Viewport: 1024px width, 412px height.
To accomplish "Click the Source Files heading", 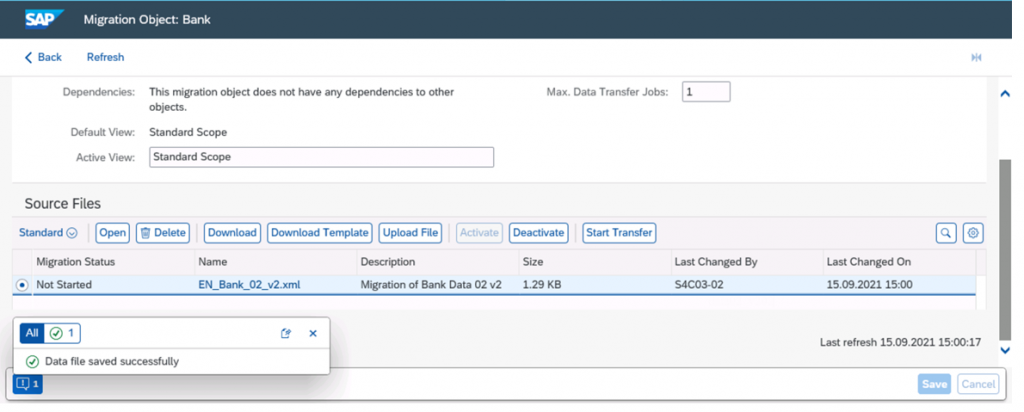I will pos(63,204).
